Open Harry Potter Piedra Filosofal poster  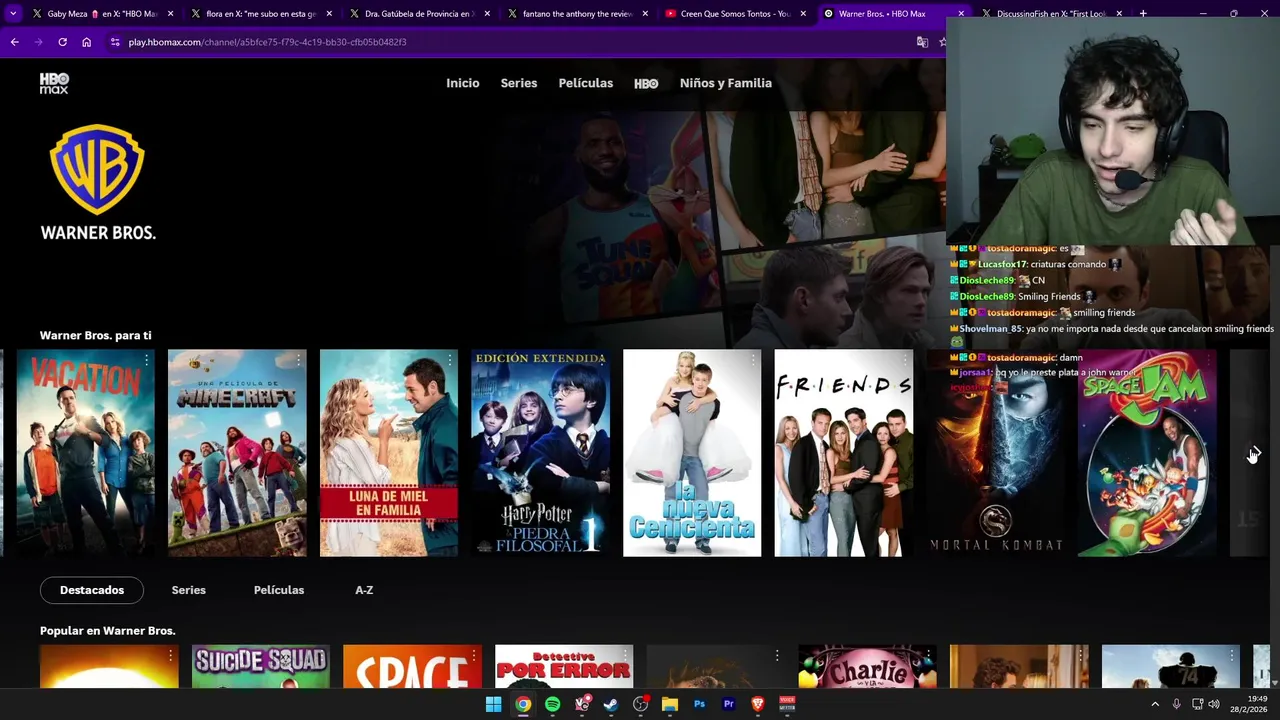click(x=541, y=453)
